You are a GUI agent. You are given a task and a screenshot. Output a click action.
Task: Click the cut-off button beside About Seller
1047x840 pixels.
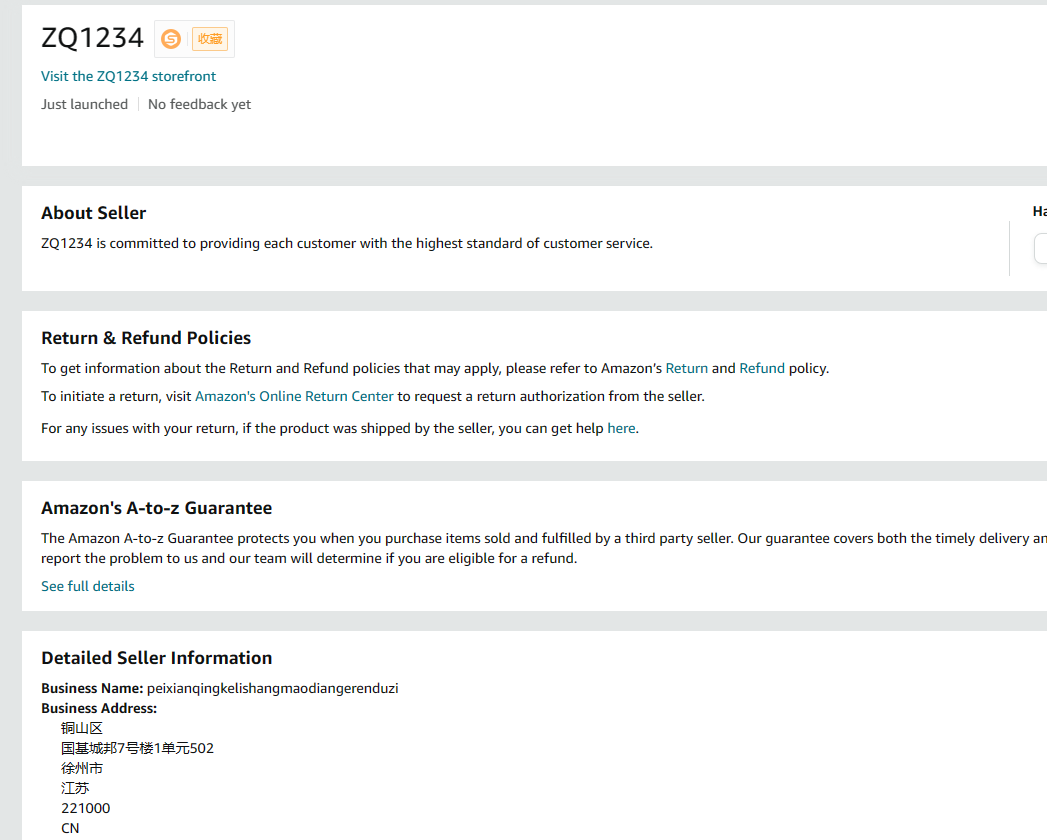(x=1040, y=248)
